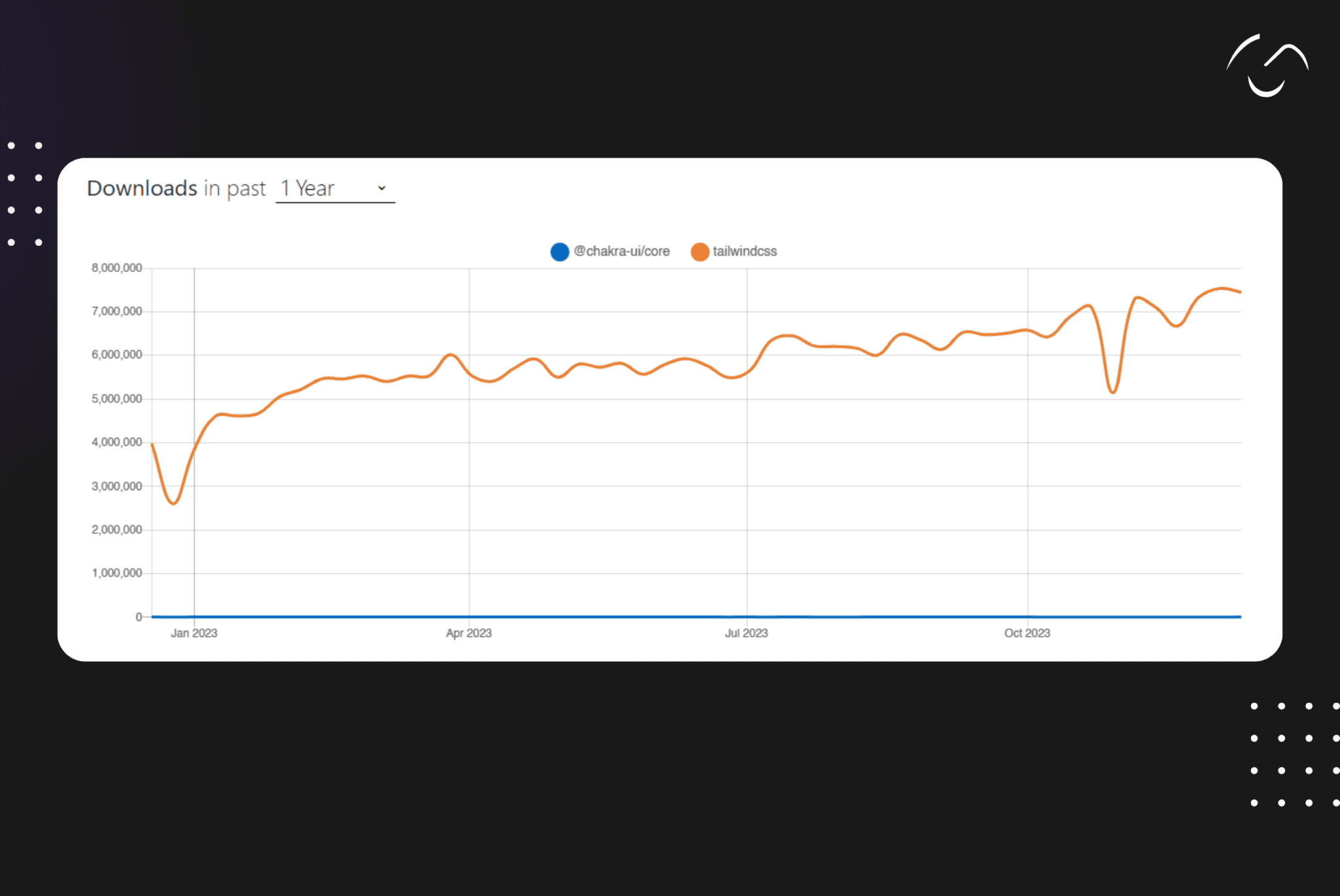Click the 8,000,000 y-axis label
Image resolution: width=1340 pixels, height=896 pixels.
click(116, 268)
